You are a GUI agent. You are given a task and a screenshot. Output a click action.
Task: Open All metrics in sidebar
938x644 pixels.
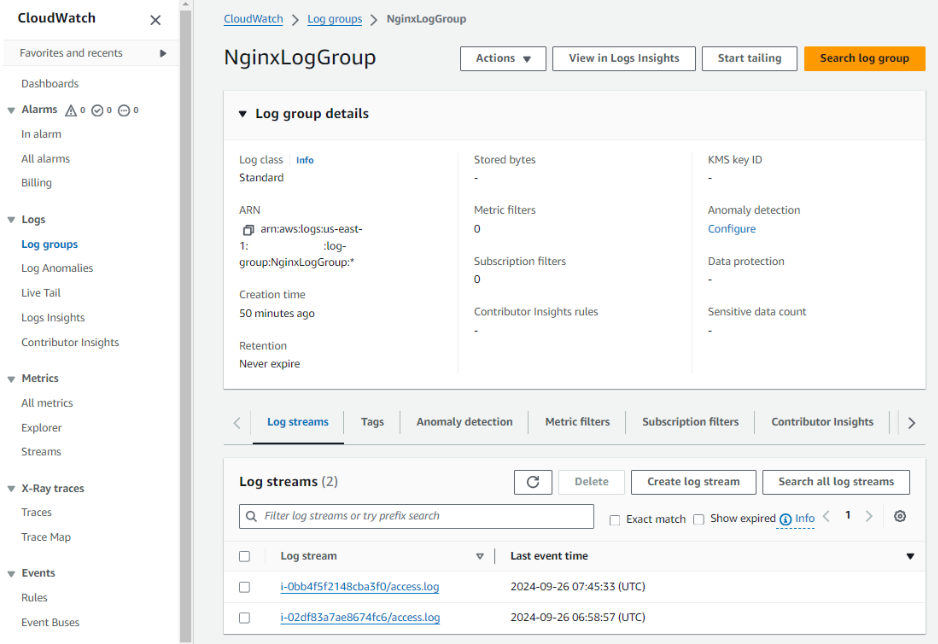pyautogui.click(x=47, y=404)
